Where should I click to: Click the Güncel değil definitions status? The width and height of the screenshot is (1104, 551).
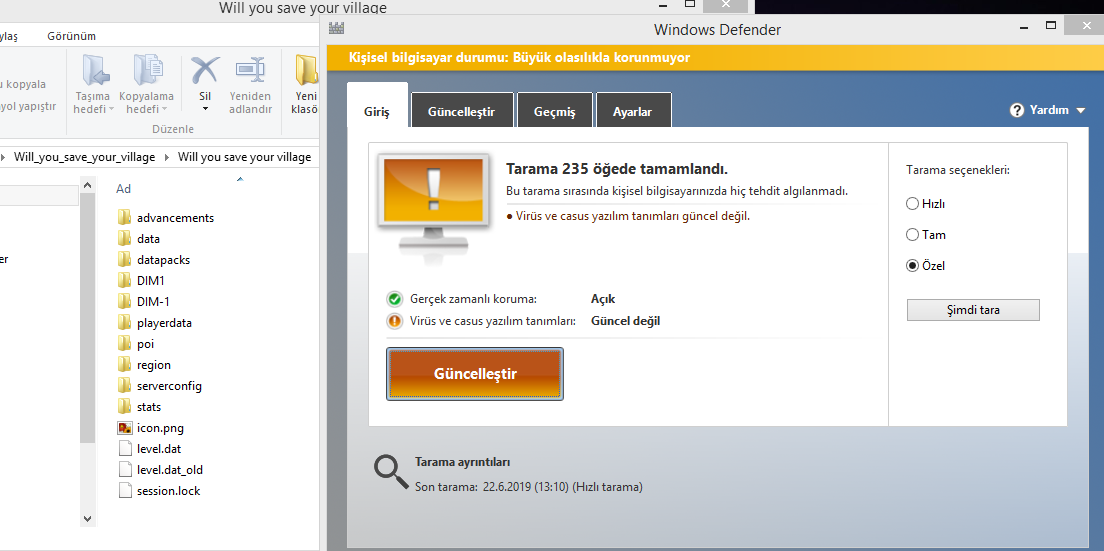point(625,321)
